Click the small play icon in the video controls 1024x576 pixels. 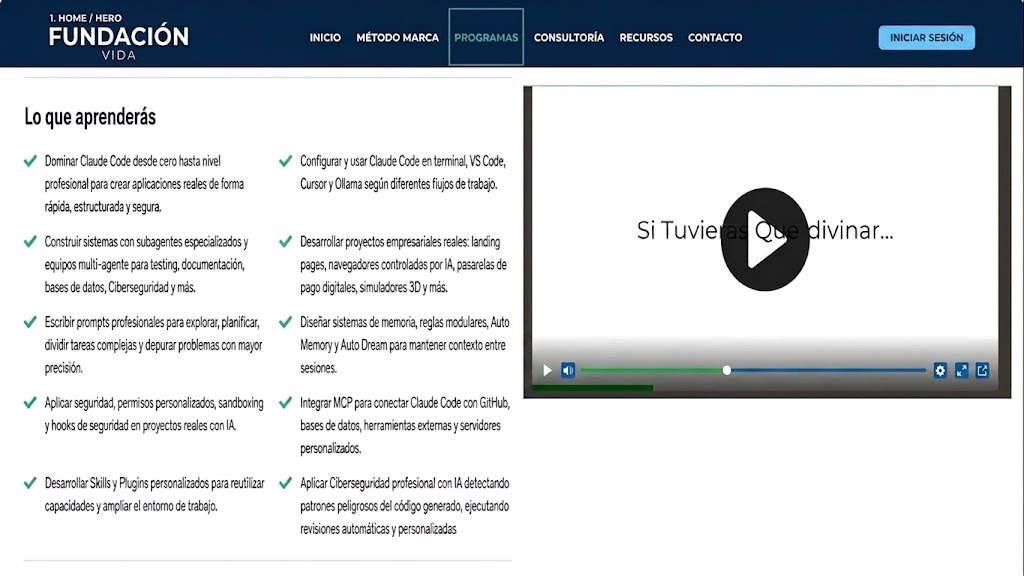pos(547,370)
